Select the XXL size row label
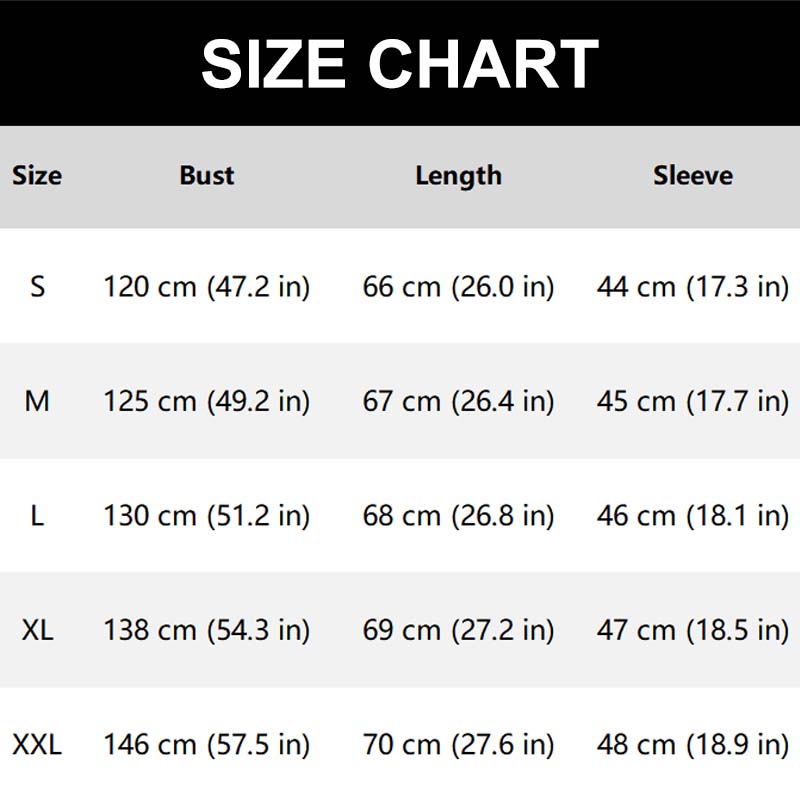Image resolution: width=800 pixels, height=800 pixels. 37,745
